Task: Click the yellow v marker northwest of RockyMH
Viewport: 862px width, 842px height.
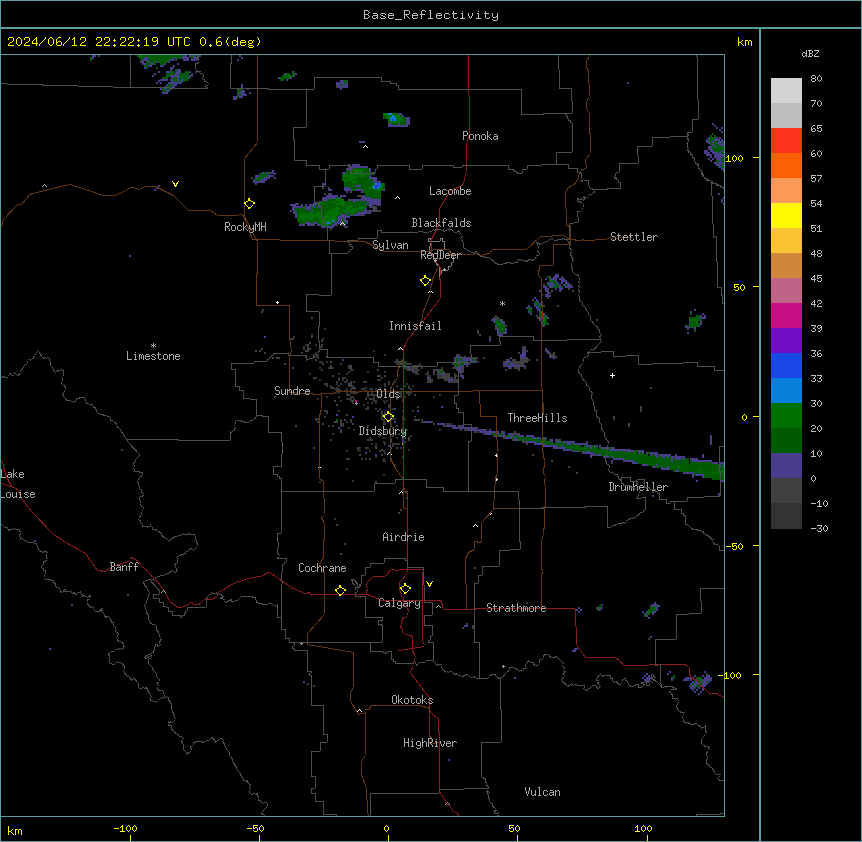Action: [x=175, y=184]
